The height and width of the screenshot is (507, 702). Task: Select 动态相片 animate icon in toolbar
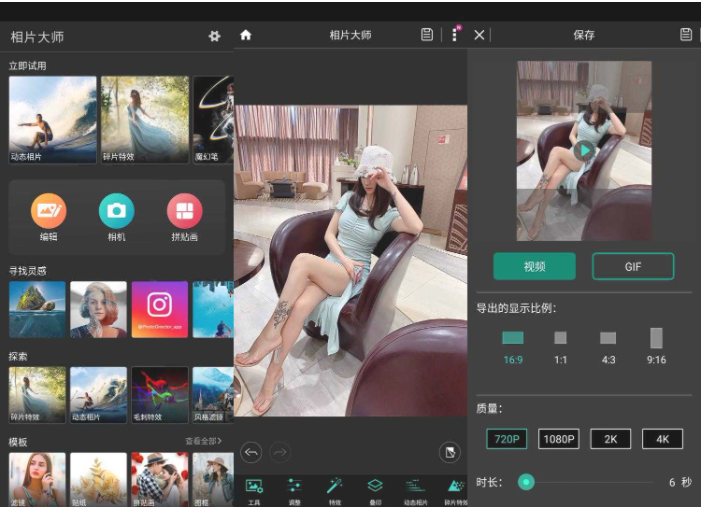[x=415, y=492]
